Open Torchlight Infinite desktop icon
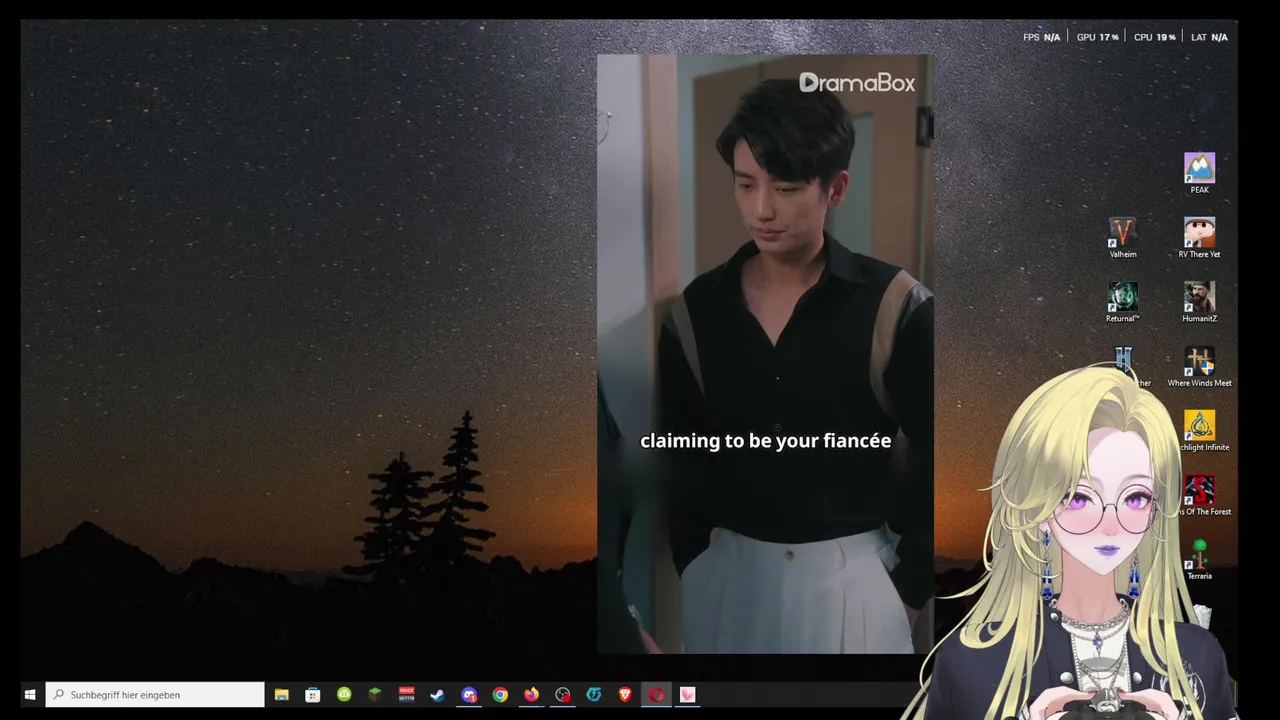Screen dimensions: 1280x720 (1200, 431)
